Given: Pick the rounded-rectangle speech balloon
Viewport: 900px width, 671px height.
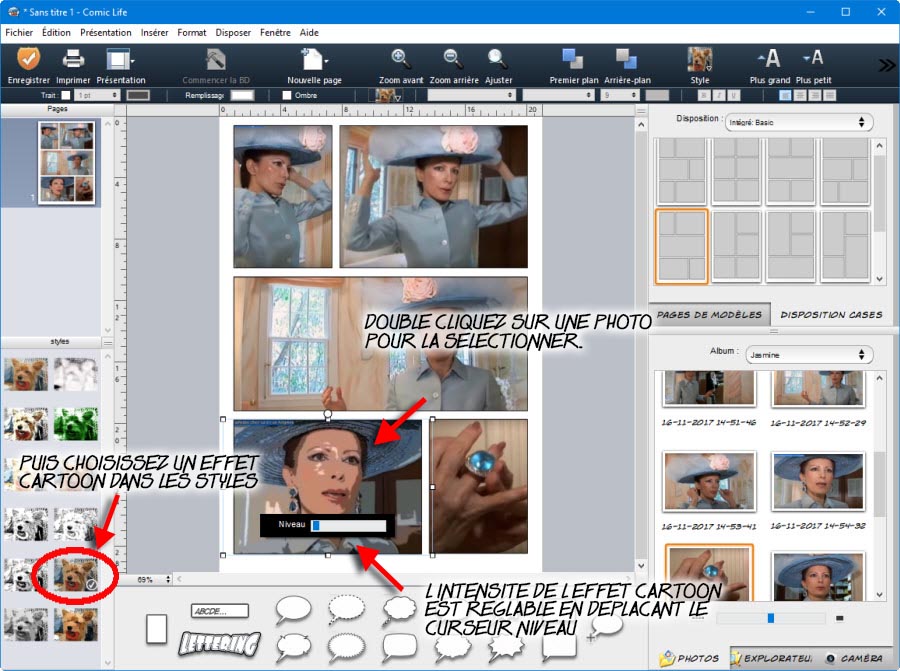Looking at the screenshot, I should [399, 647].
